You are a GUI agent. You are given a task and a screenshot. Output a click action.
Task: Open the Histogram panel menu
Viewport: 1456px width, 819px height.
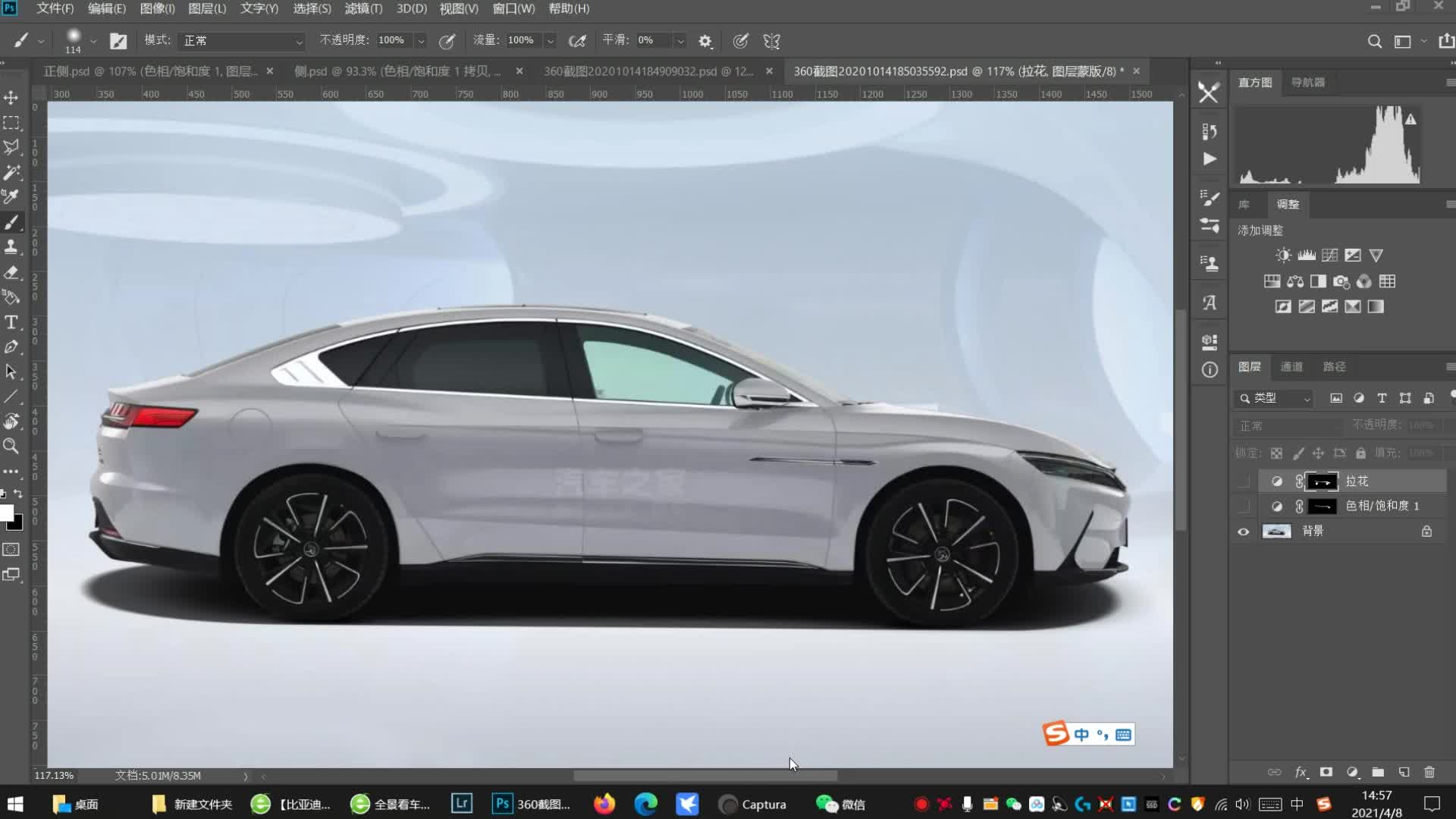pos(1450,83)
